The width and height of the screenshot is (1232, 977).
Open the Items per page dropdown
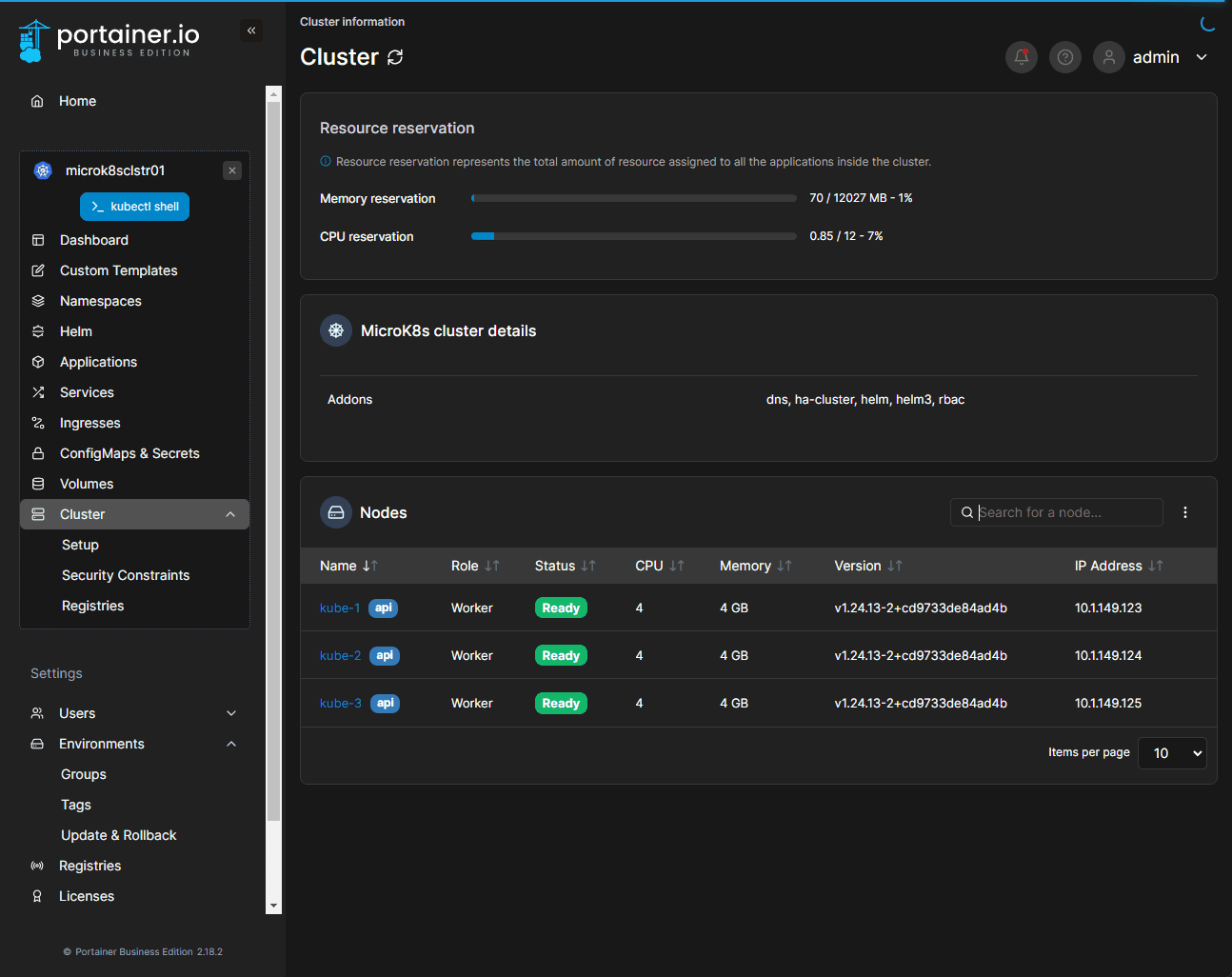point(1172,753)
